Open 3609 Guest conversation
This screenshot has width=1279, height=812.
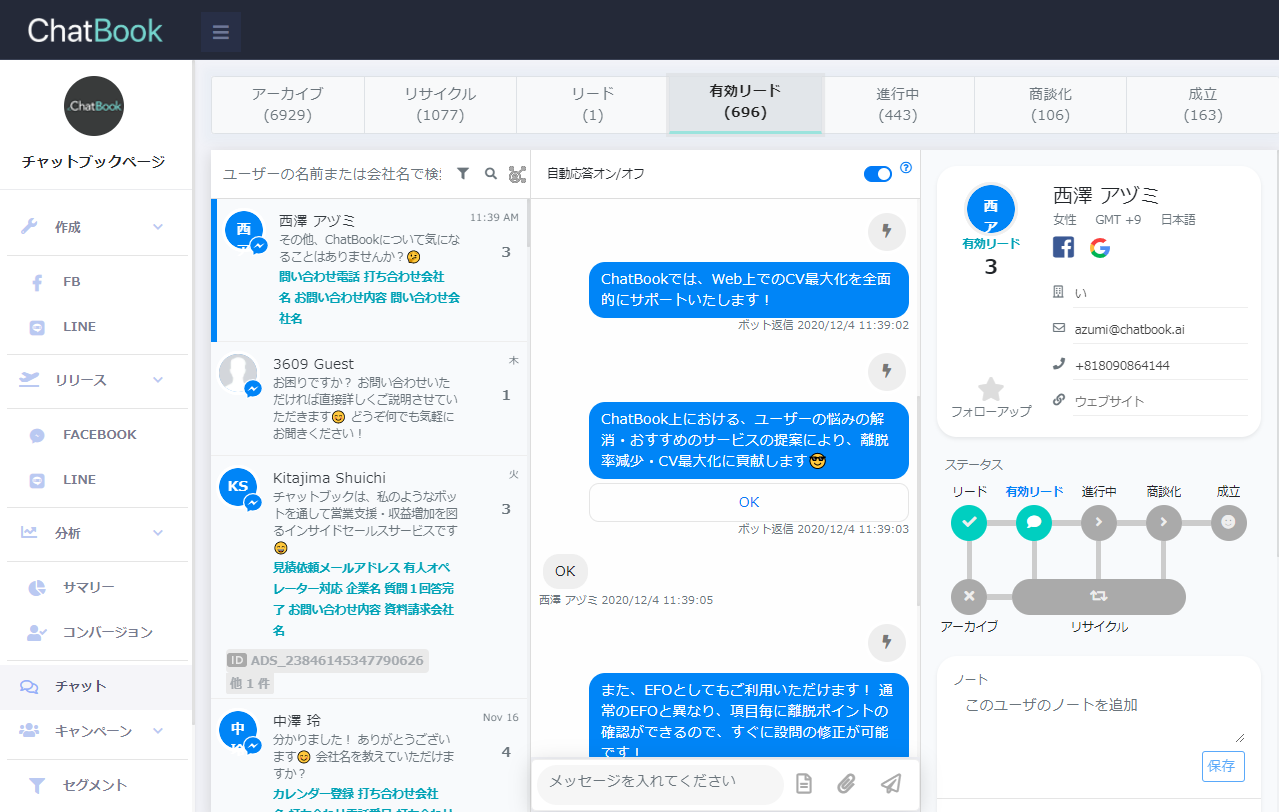coord(371,399)
